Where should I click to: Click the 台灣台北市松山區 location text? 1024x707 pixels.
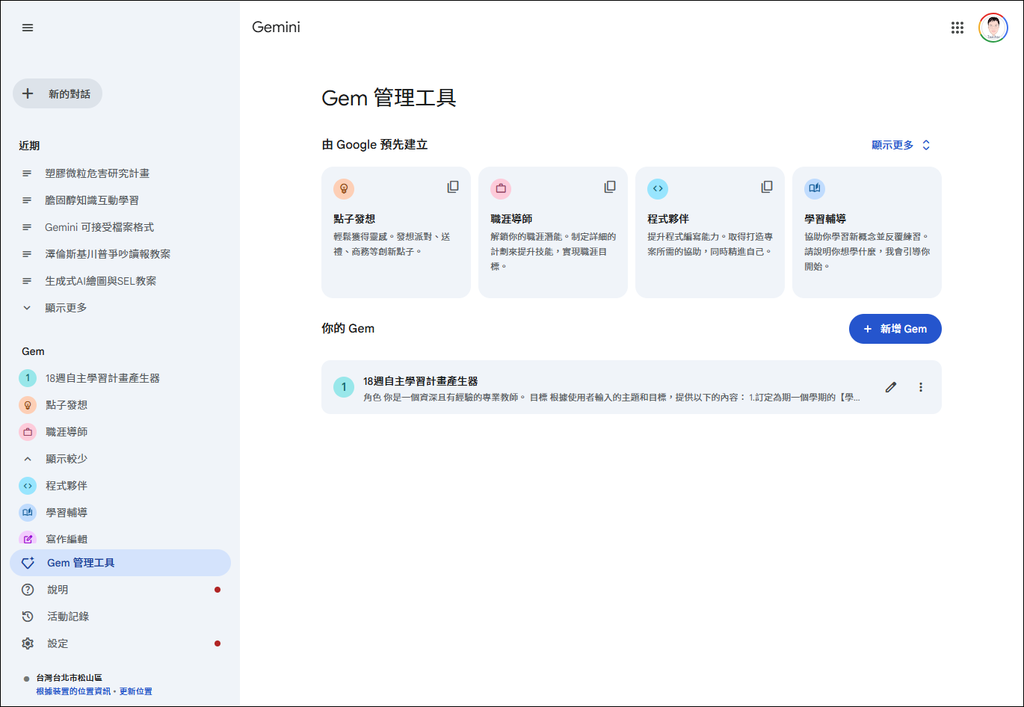69,678
